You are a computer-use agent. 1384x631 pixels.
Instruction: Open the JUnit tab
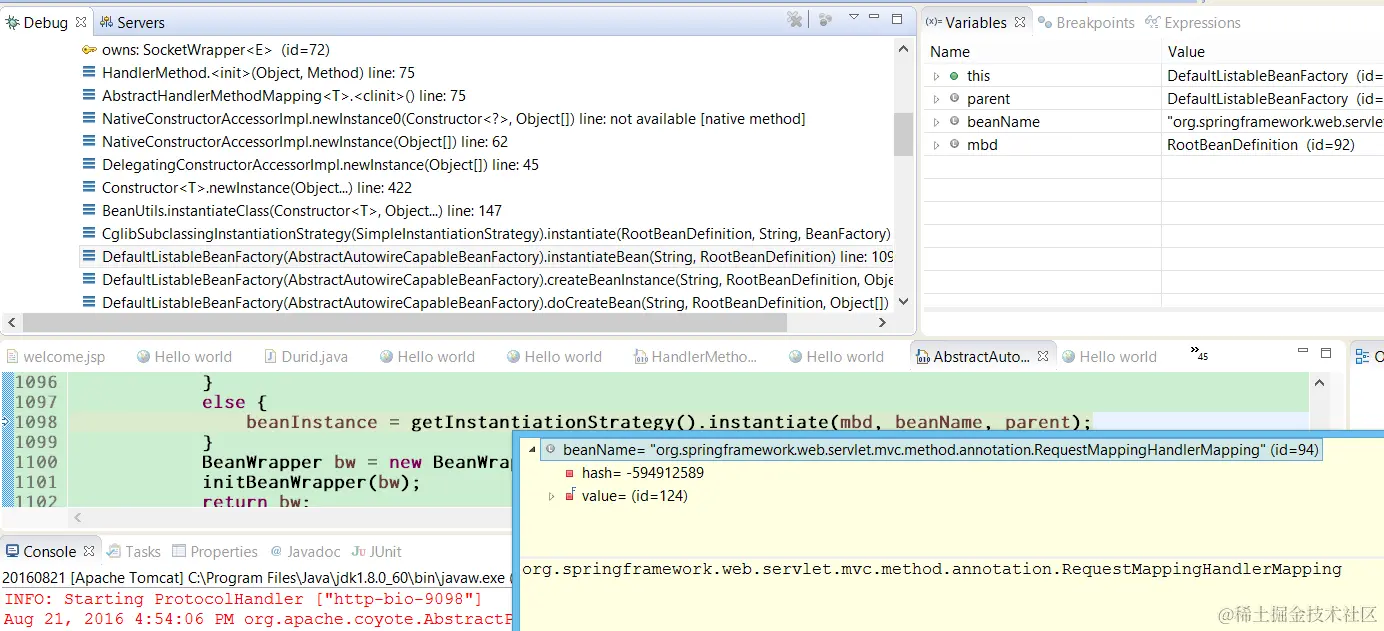click(377, 552)
